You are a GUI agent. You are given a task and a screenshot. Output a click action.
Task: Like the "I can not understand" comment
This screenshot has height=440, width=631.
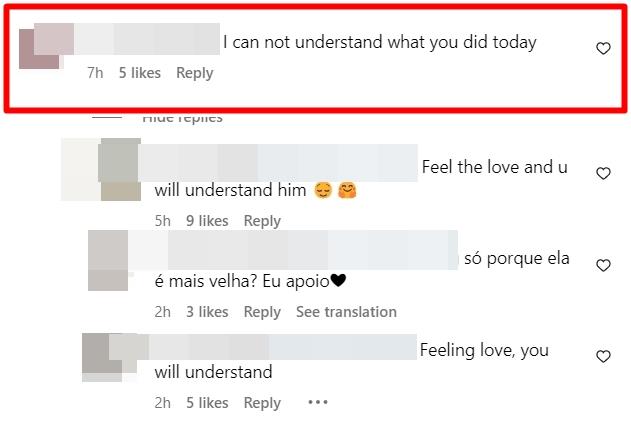click(x=603, y=49)
